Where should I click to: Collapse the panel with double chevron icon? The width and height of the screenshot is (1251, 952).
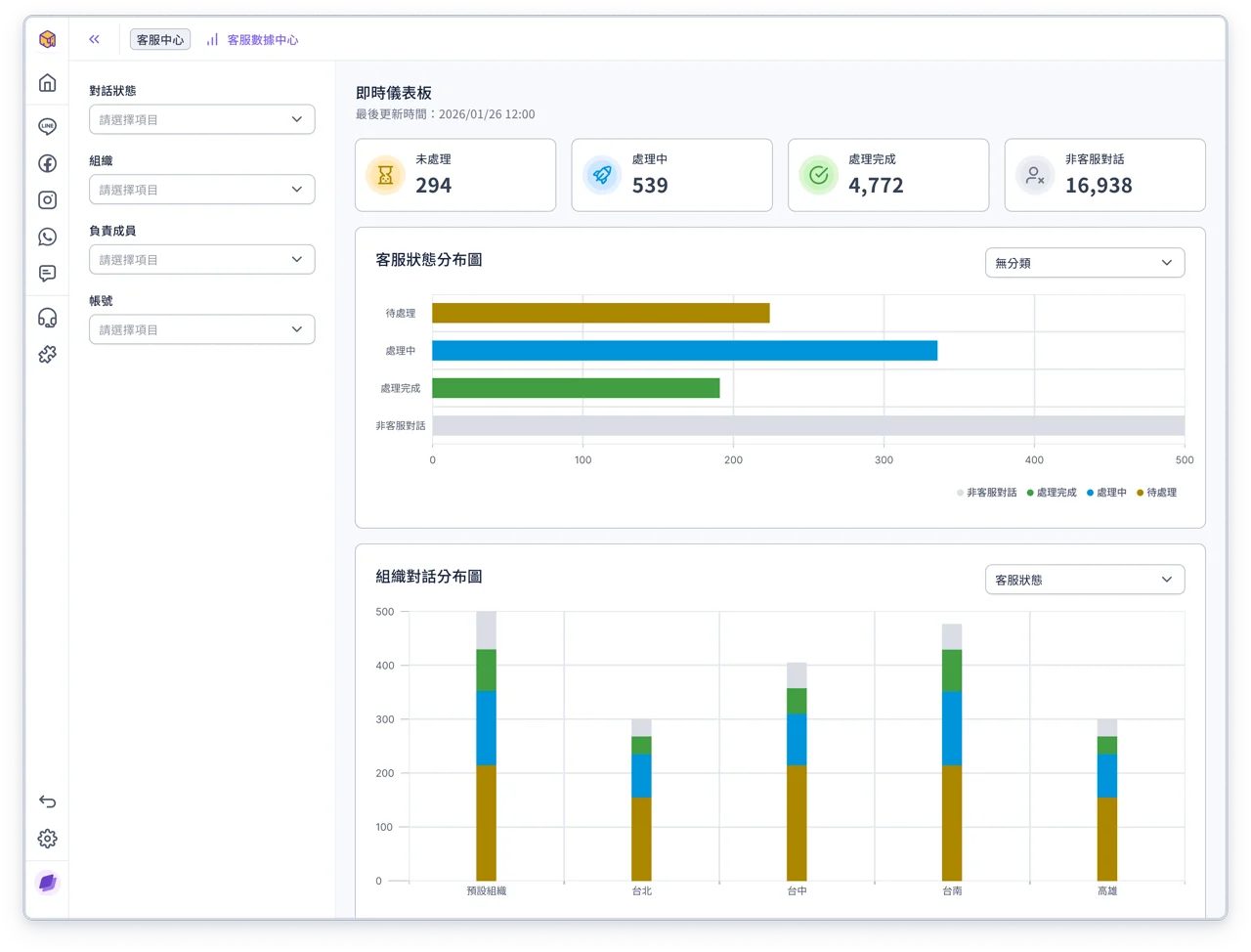(x=94, y=39)
